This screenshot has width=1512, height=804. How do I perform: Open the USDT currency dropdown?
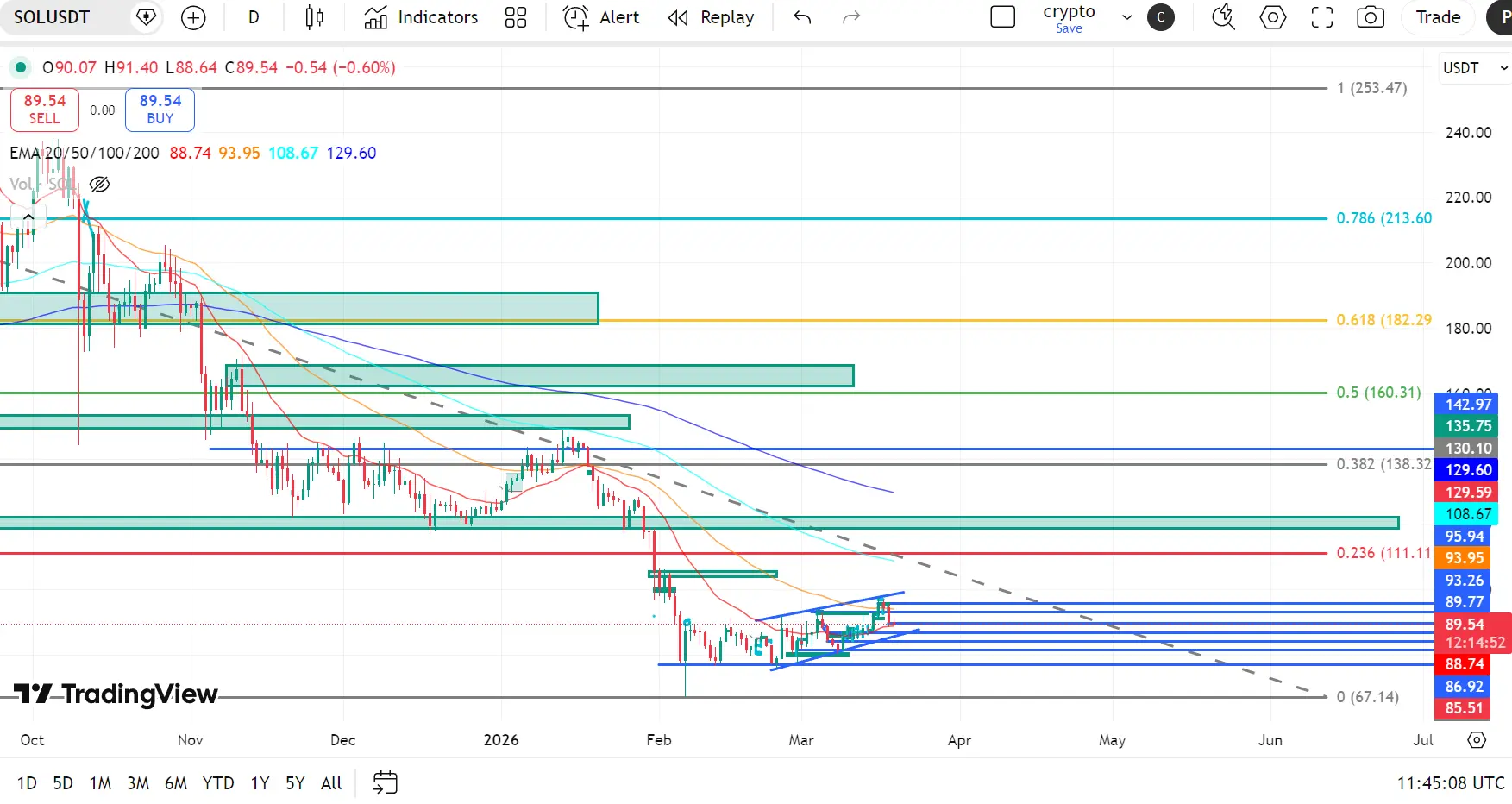[x=1476, y=68]
